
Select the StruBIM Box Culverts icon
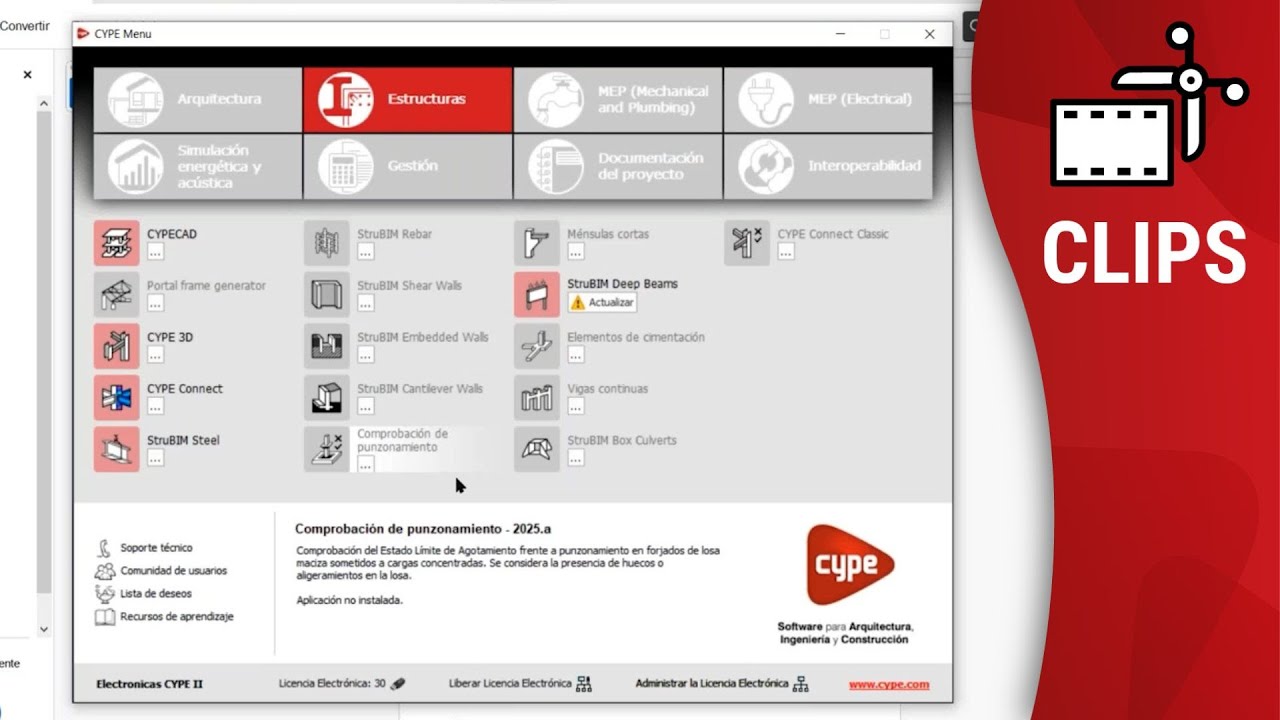point(537,449)
